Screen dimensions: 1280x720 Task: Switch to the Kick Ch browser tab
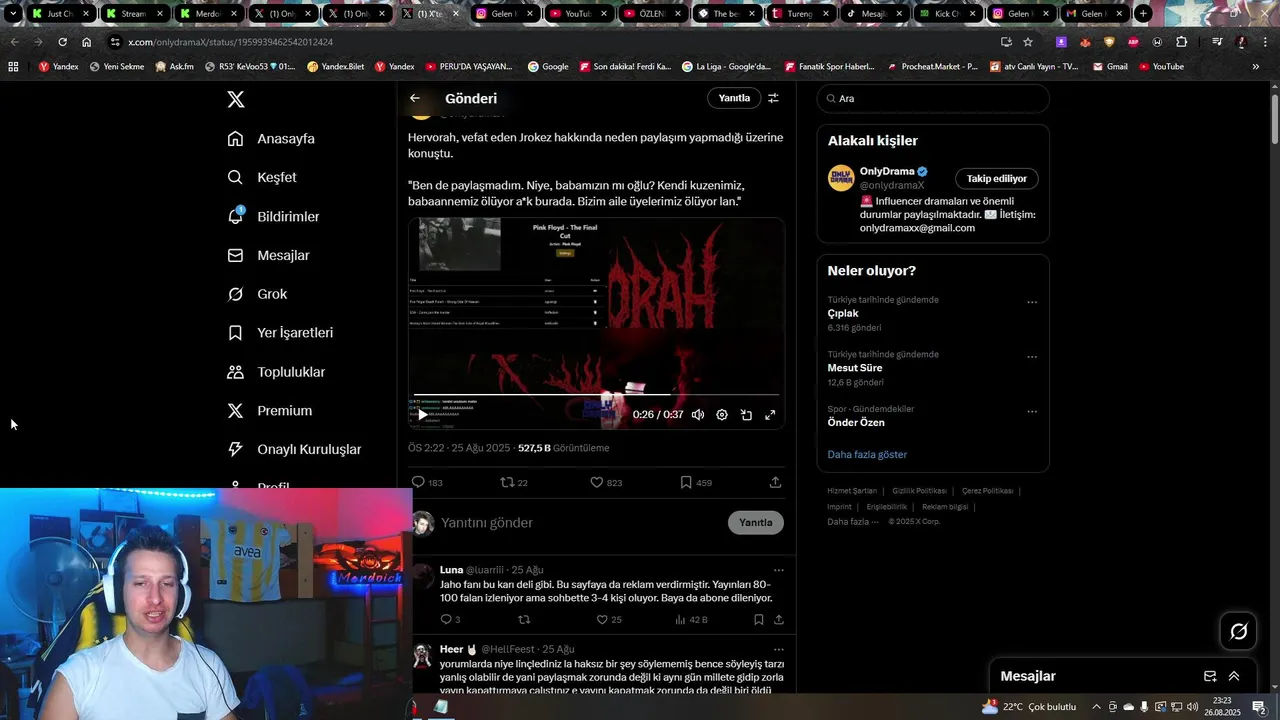947,14
